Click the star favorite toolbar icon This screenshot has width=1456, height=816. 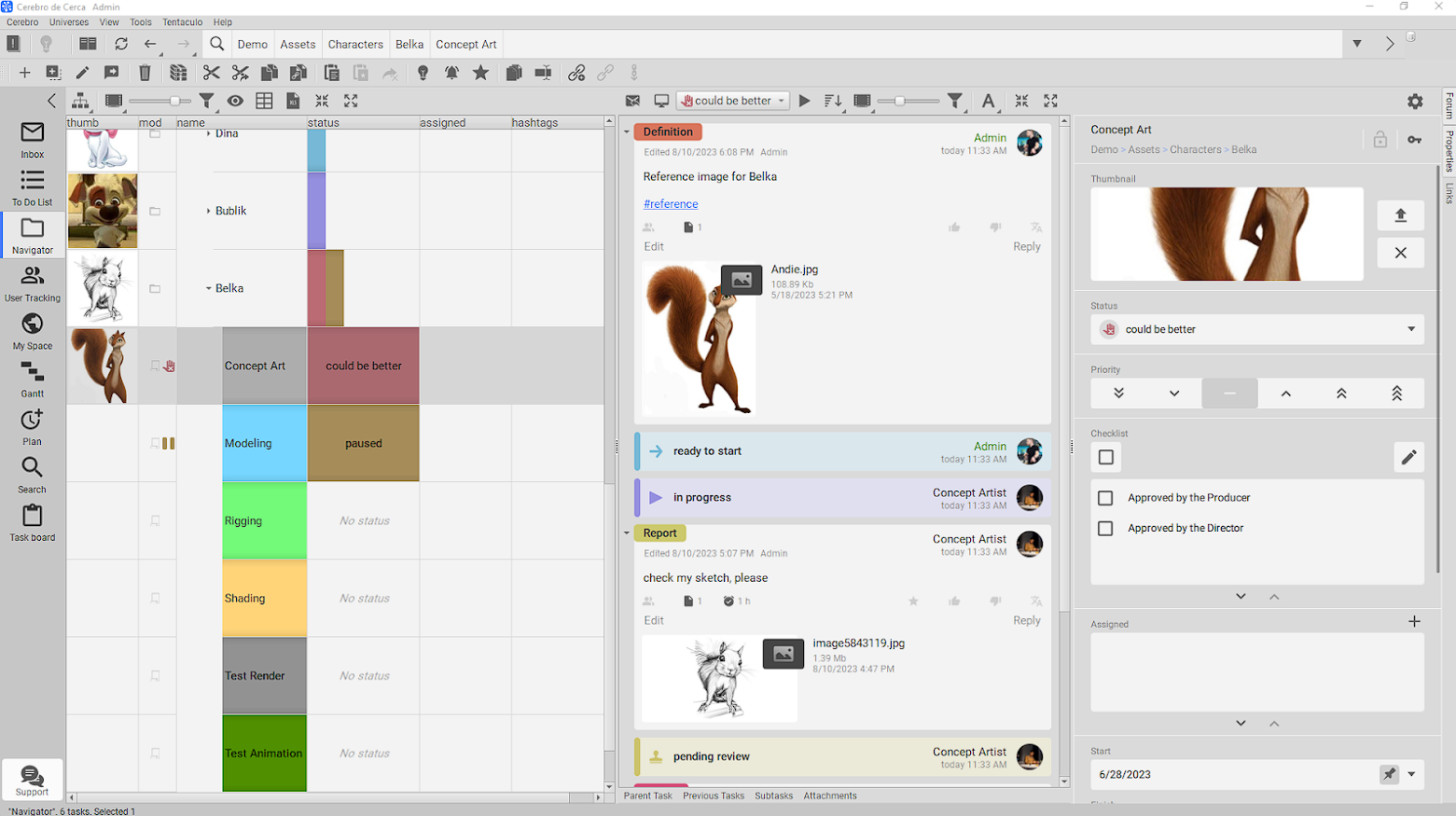click(x=480, y=73)
